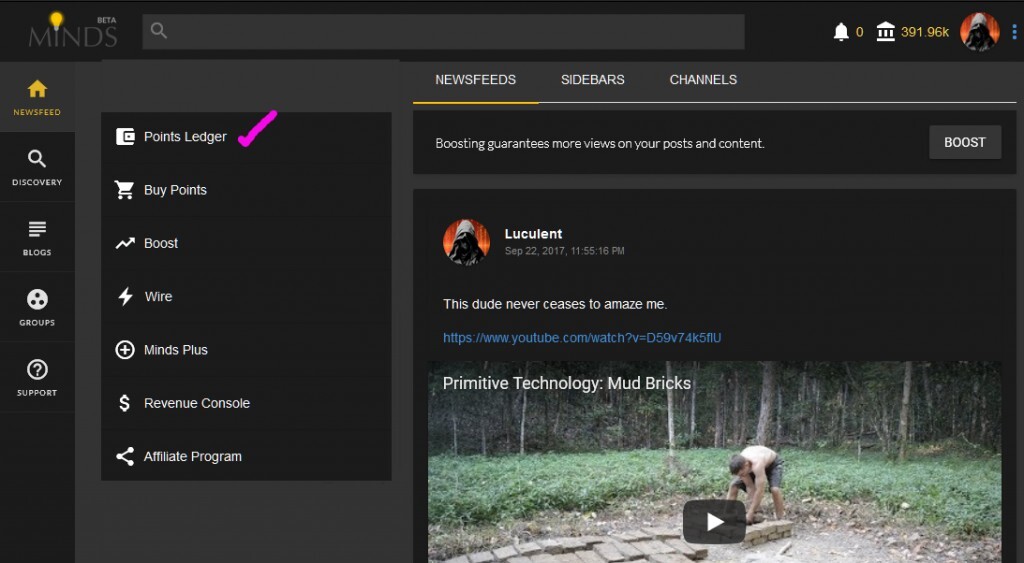Screen dimensions: 1024x563
Task: Switch to the Channels tab
Action: (703, 80)
